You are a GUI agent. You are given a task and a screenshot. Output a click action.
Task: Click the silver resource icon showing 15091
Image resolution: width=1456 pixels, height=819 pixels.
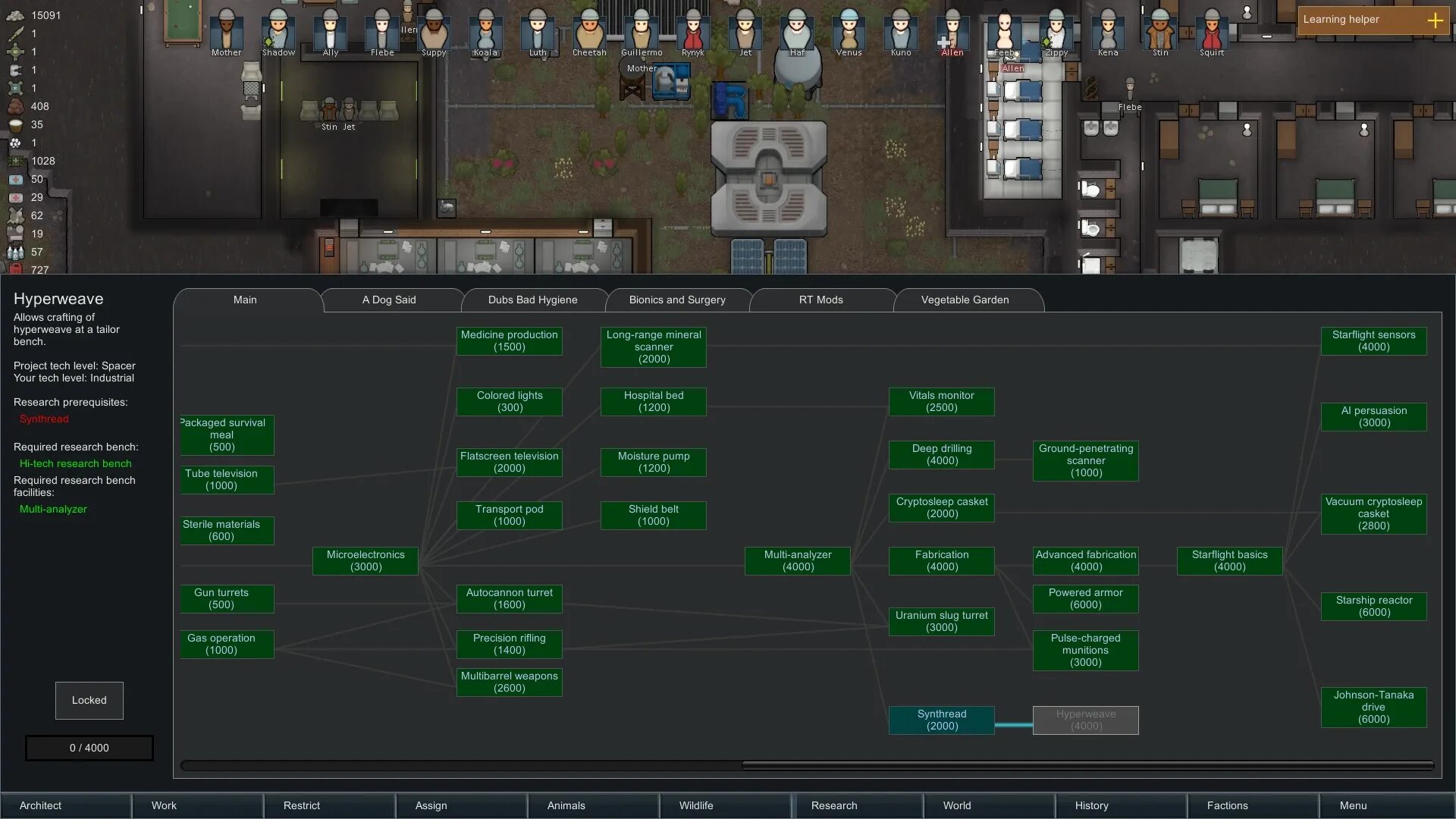[x=16, y=15]
